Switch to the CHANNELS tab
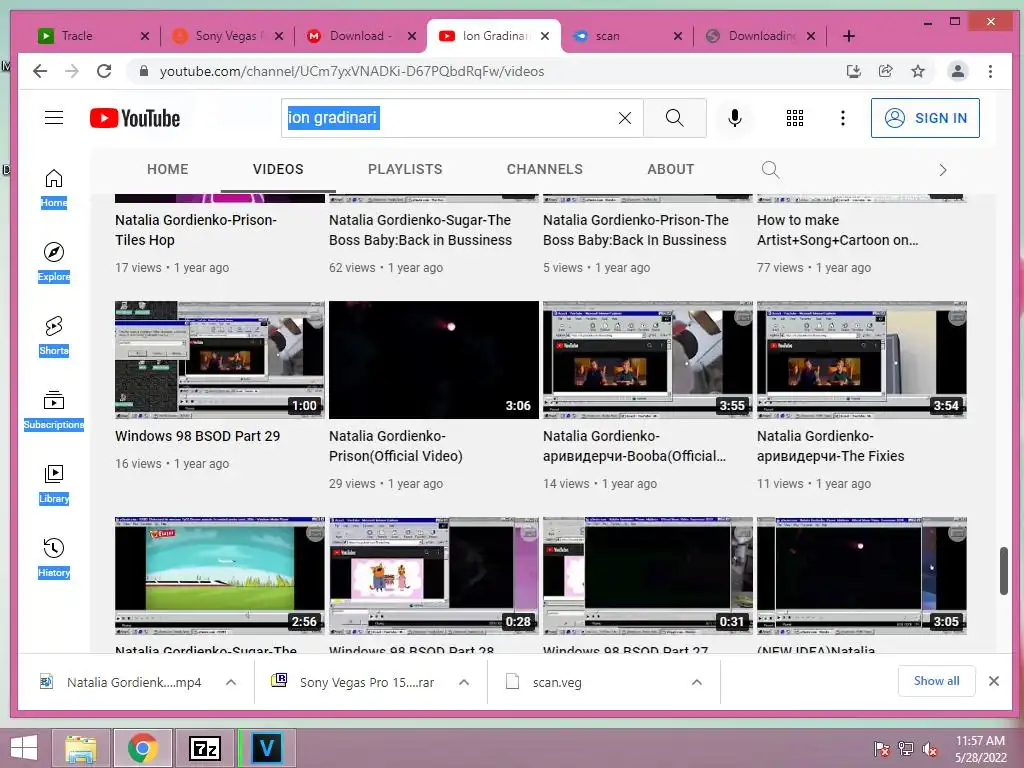 545,169
